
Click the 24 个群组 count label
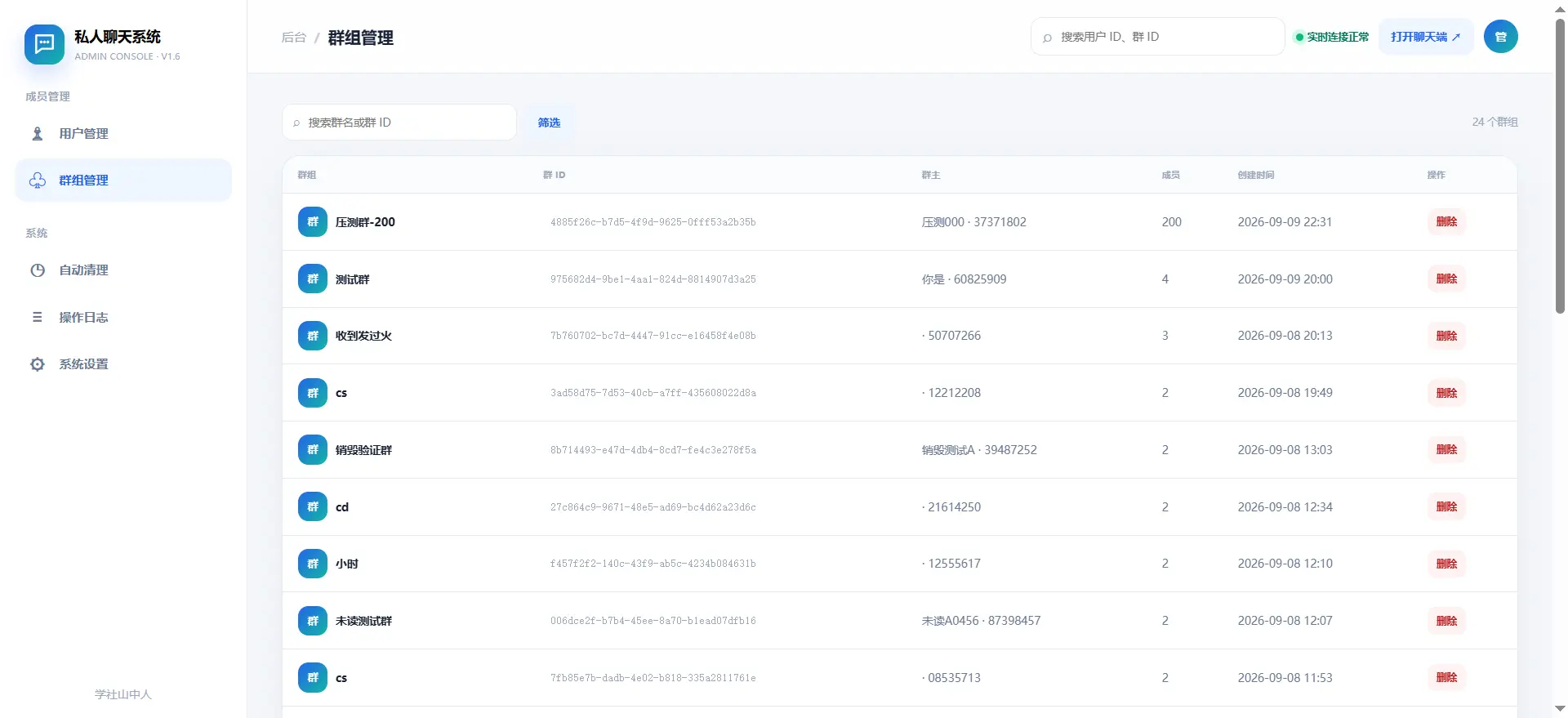tap(1494, 123)
